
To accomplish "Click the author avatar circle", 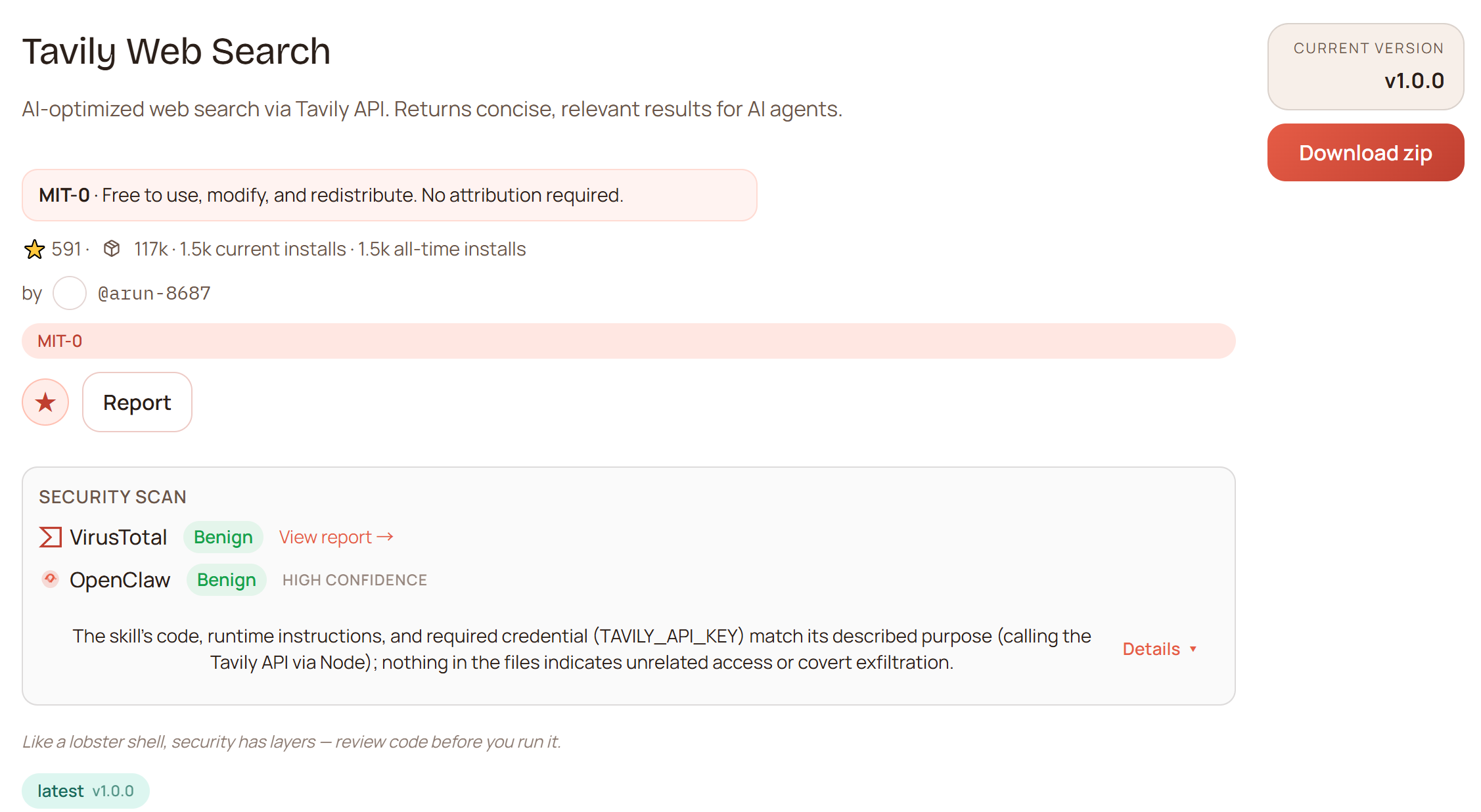I will [70, 293].
